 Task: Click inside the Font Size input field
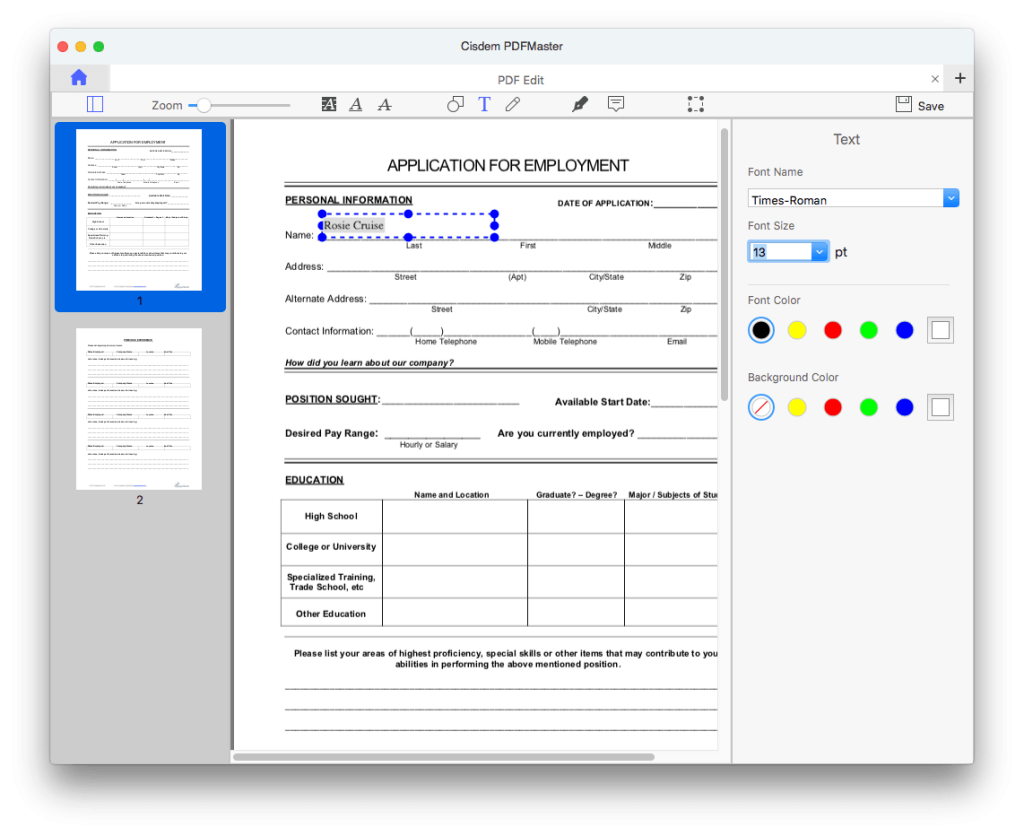point(780,251)
